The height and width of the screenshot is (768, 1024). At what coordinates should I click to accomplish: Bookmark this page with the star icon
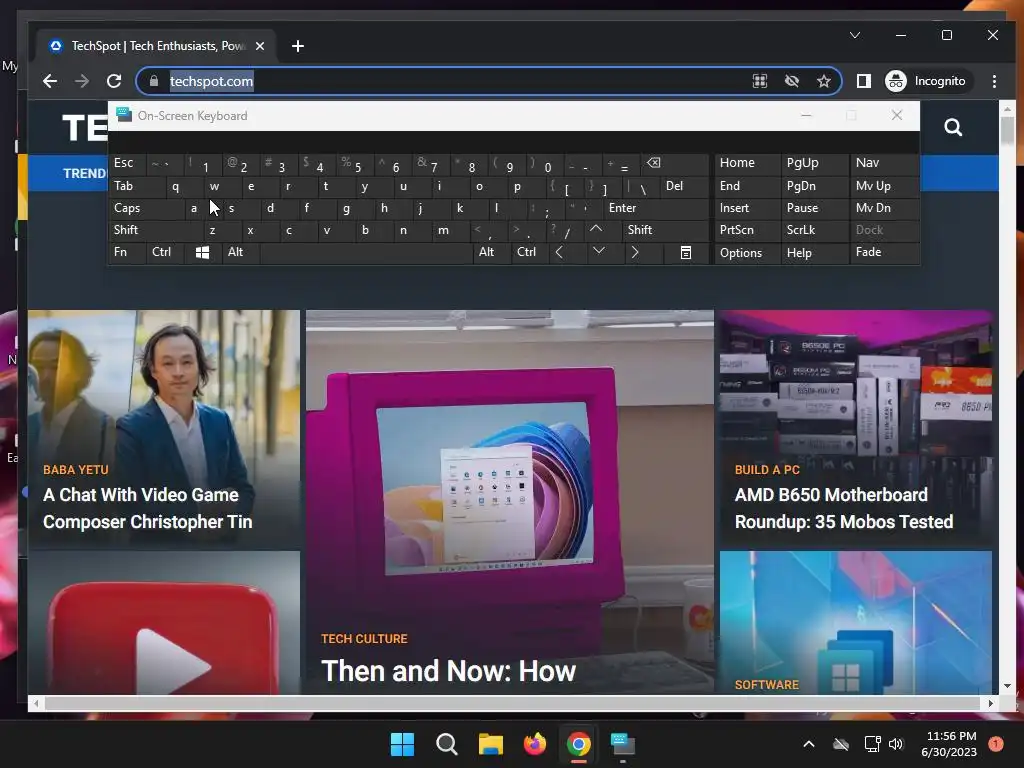tap(824, 81)
